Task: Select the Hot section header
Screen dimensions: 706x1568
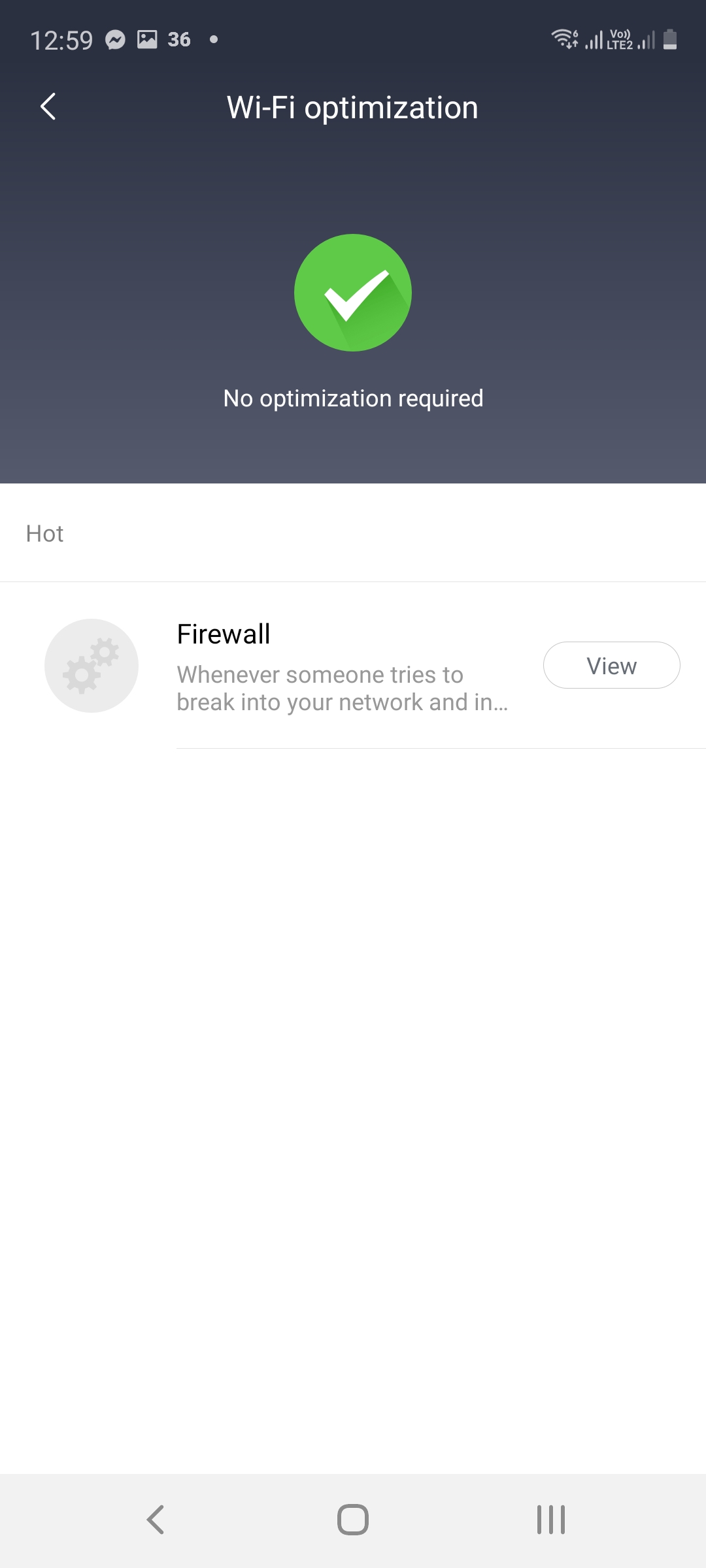Action: point(44,534)
